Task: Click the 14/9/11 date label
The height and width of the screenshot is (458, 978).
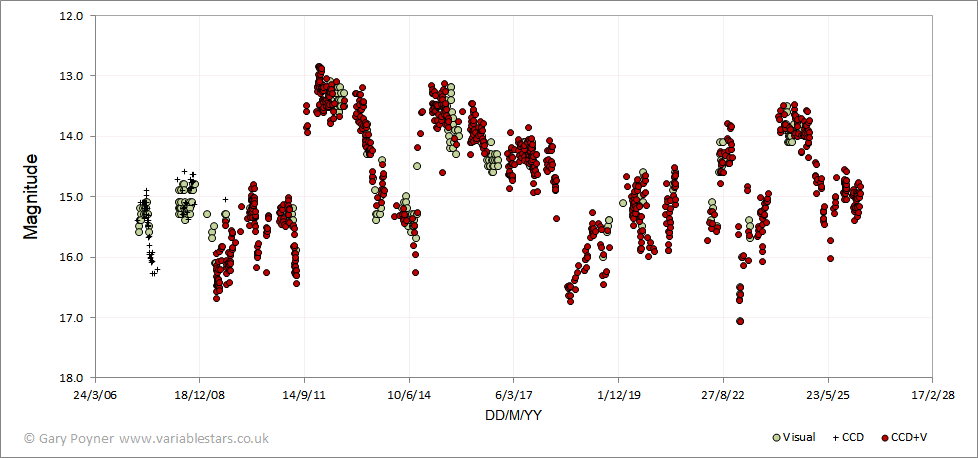Action: click(304, 395)
